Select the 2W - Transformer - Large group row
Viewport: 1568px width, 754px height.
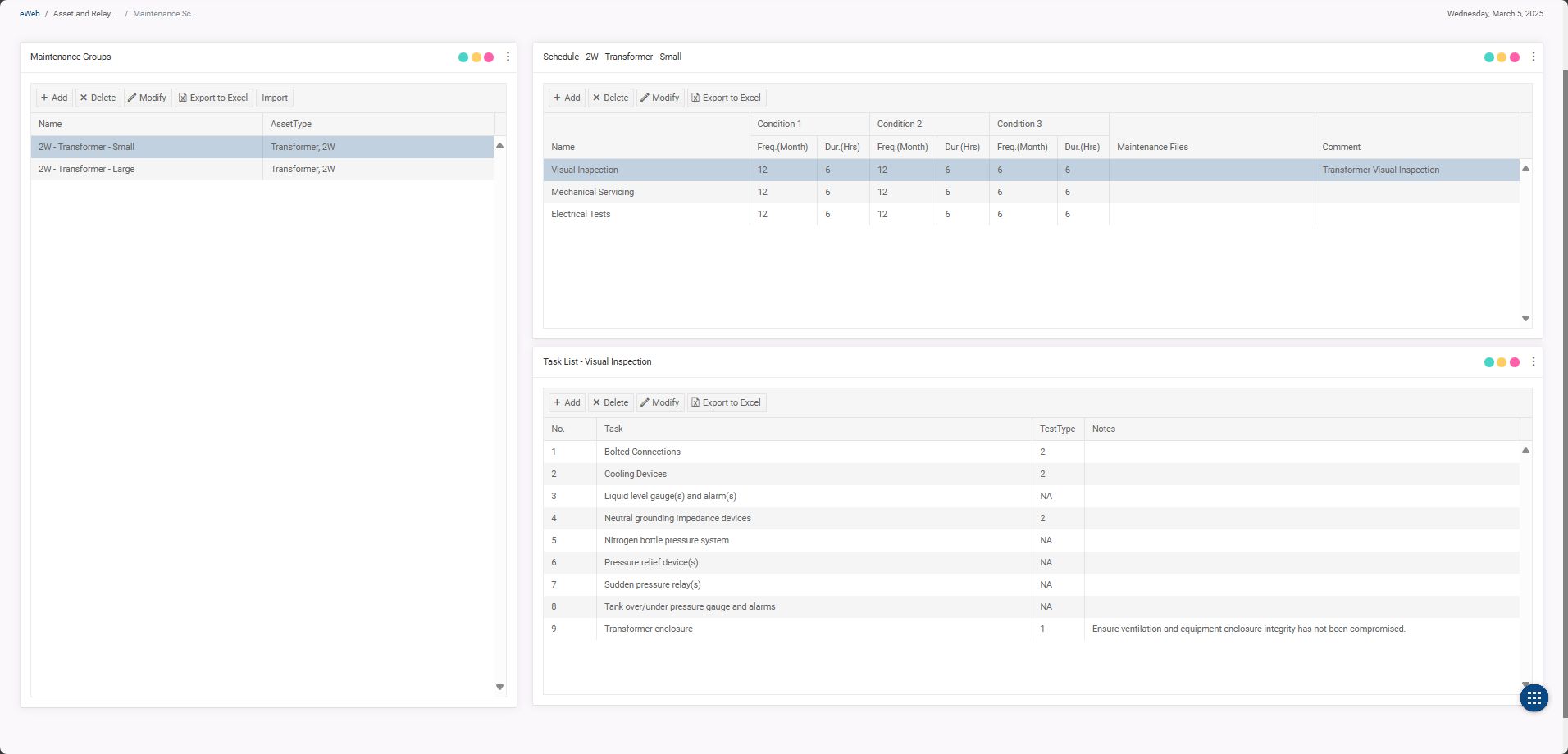pyautogui.click(x=86, y=169)
